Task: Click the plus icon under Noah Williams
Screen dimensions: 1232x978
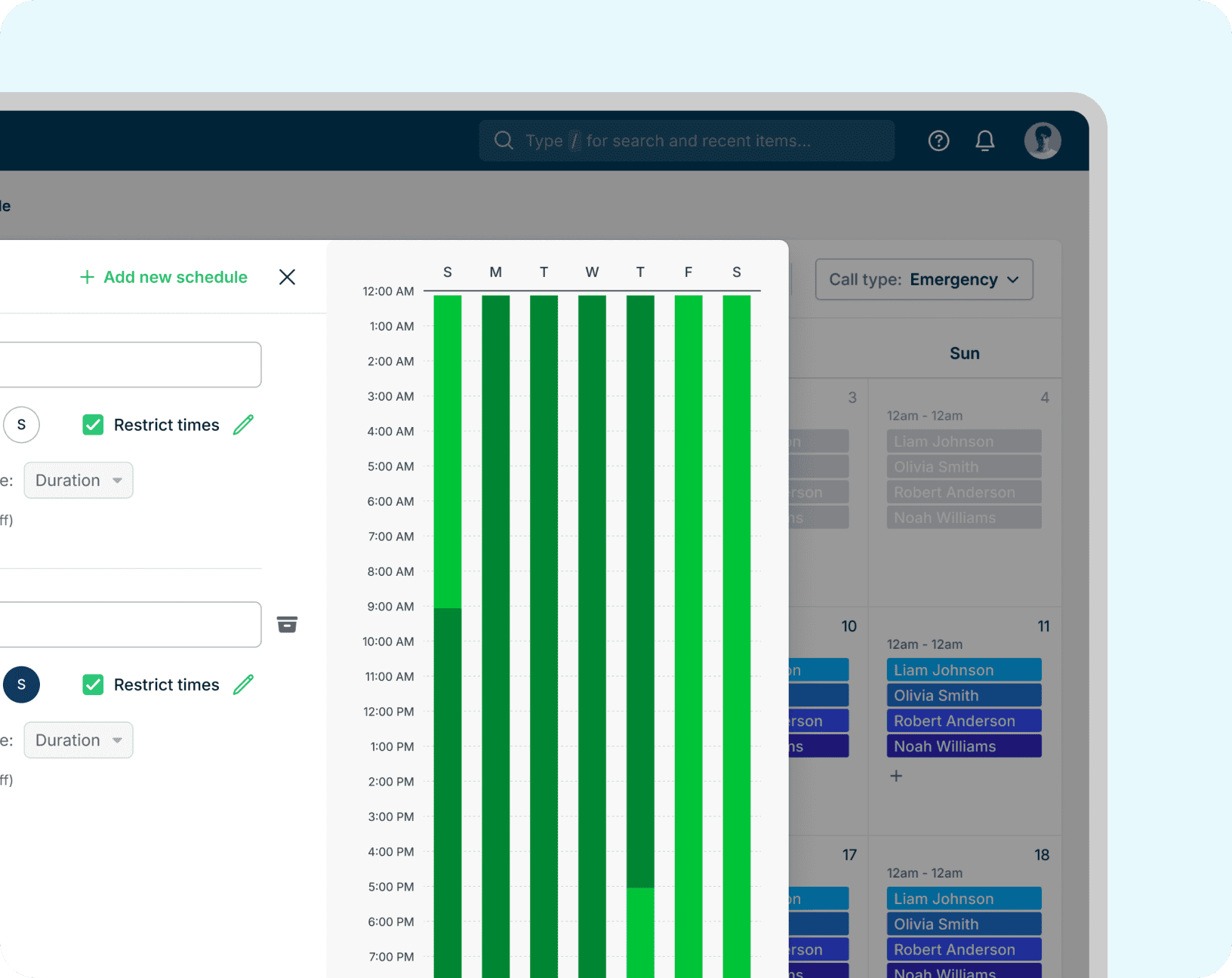Action: click(896, 776)
